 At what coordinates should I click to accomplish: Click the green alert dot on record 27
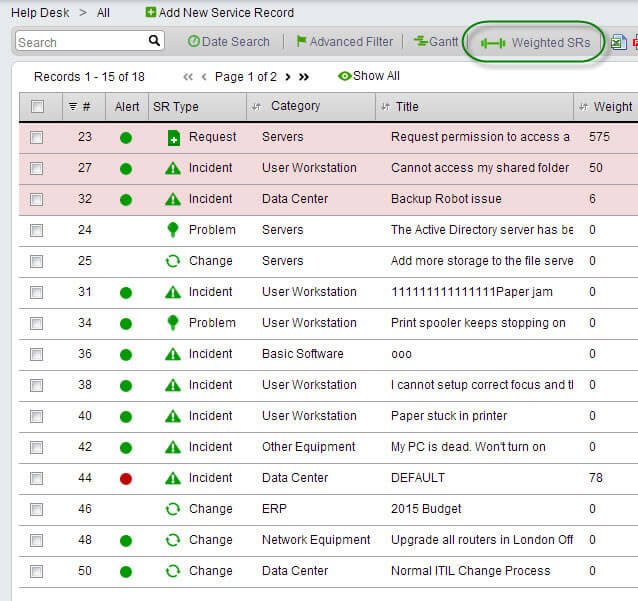tap(126, 168)
